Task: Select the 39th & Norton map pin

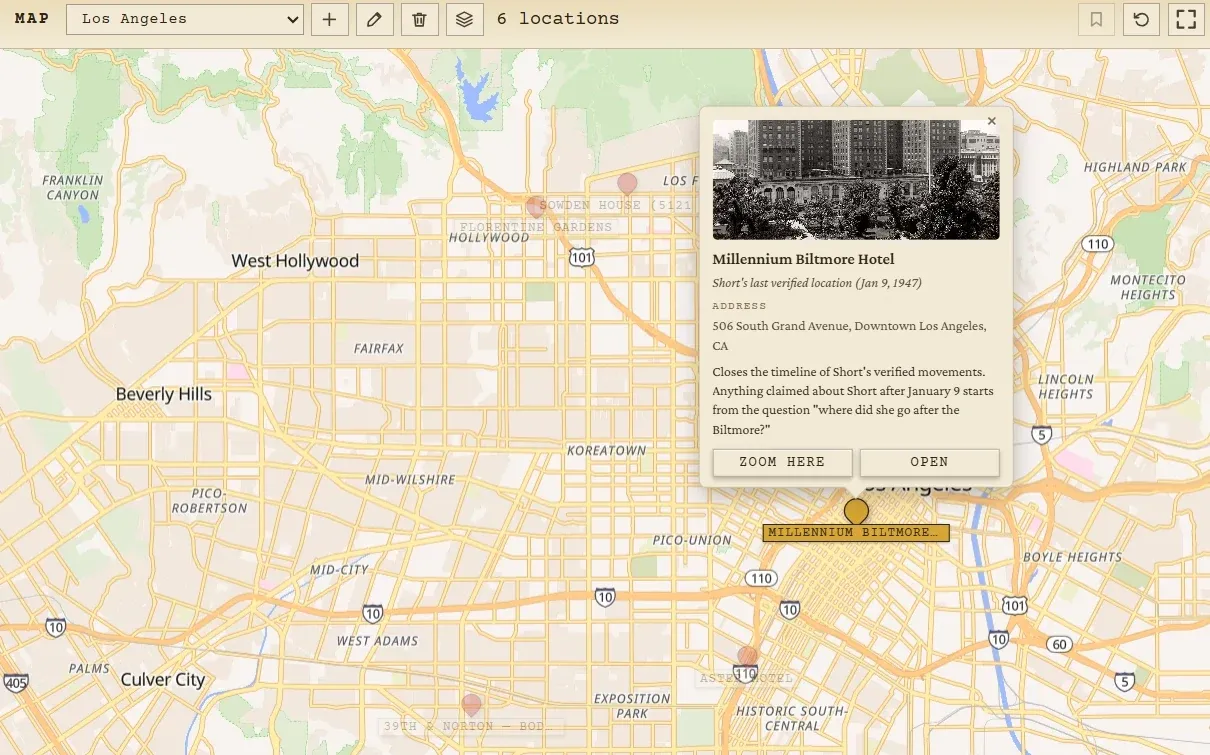Action: 471,705
